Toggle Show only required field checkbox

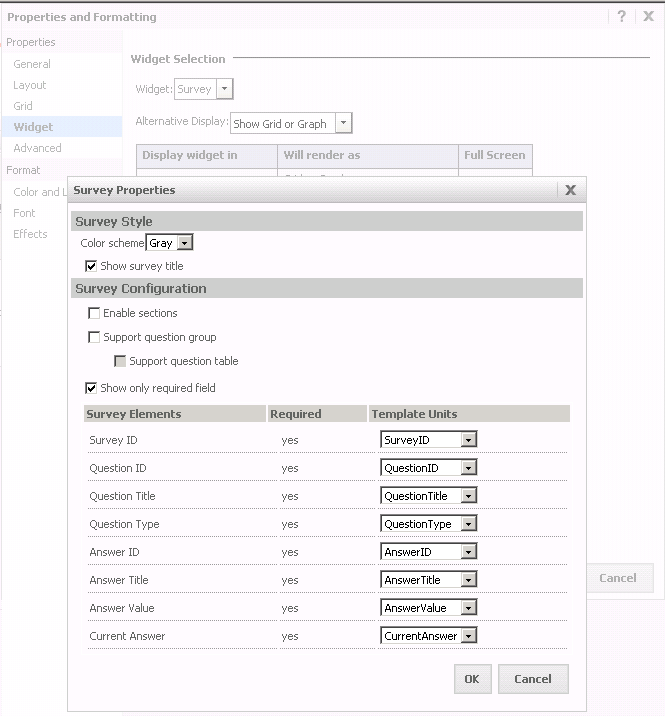tap(92, 388)
